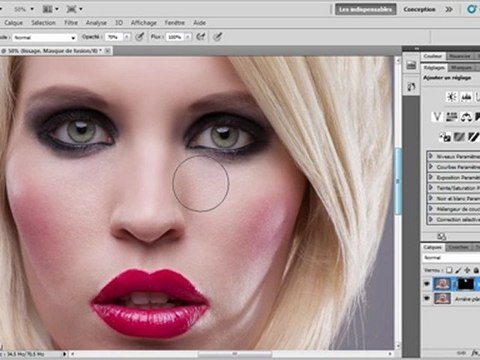This screenshot has height=360, width=480.
Task: Add a Posterize adjustment icon
Action: point(459,137)
